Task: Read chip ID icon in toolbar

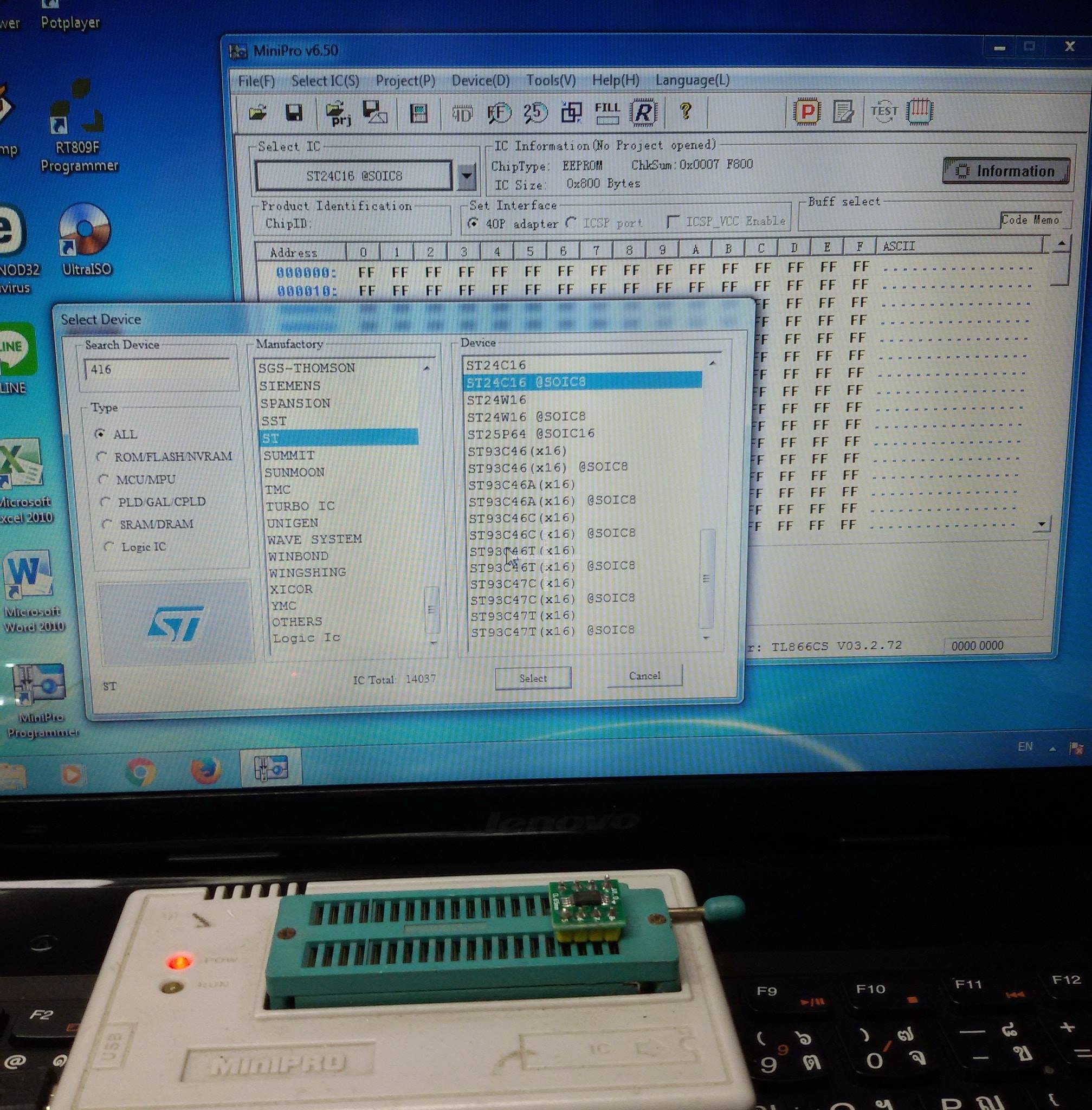Action: 462,114
